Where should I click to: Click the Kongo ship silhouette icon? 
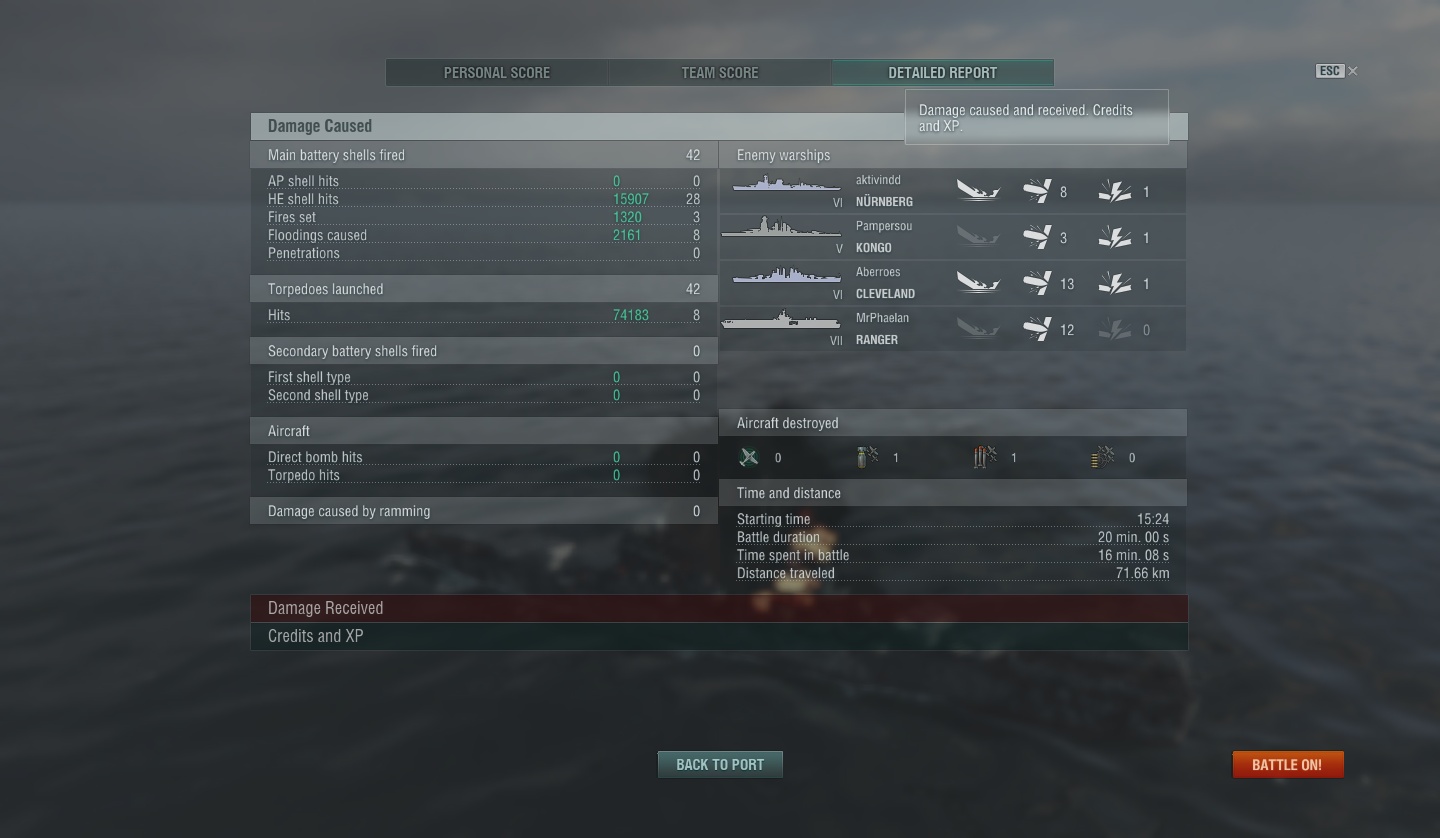[x=781, y=227]
